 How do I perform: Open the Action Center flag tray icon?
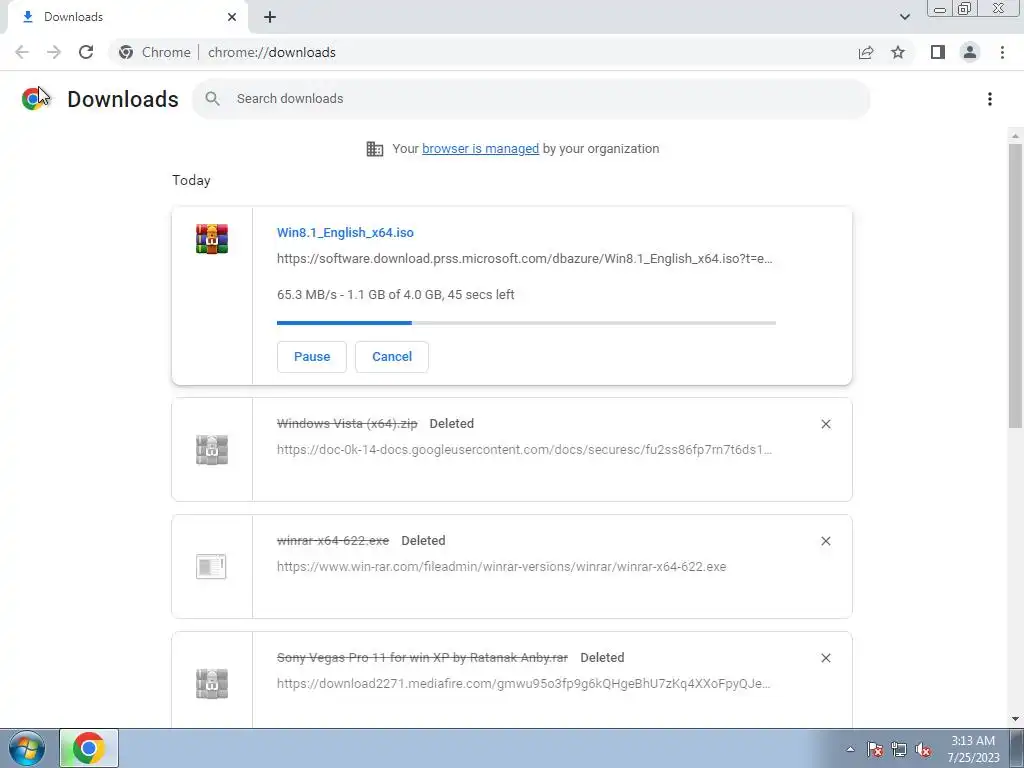(x=875, y=749)
